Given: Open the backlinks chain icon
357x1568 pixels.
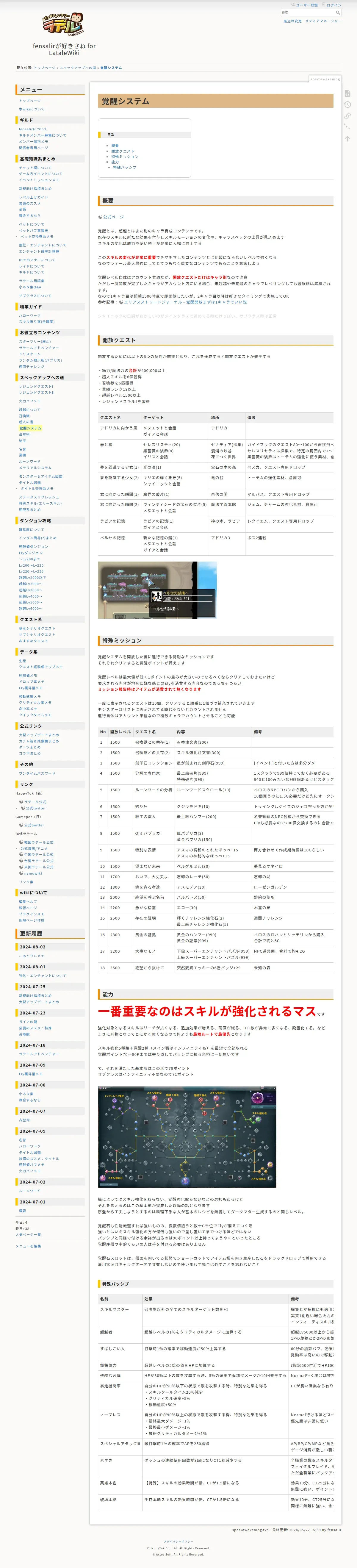Looking at the screenshot, I should point(347,116).
